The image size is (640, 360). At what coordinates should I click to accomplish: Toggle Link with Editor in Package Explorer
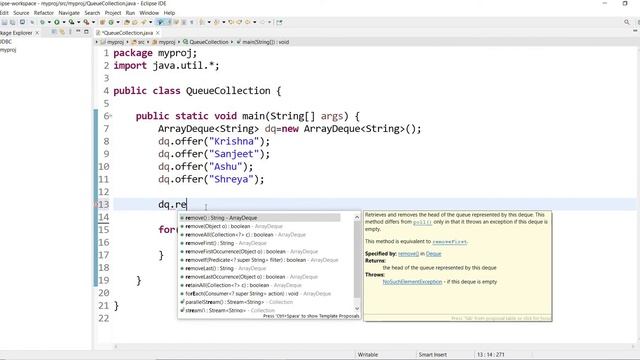tap(62, 31)
